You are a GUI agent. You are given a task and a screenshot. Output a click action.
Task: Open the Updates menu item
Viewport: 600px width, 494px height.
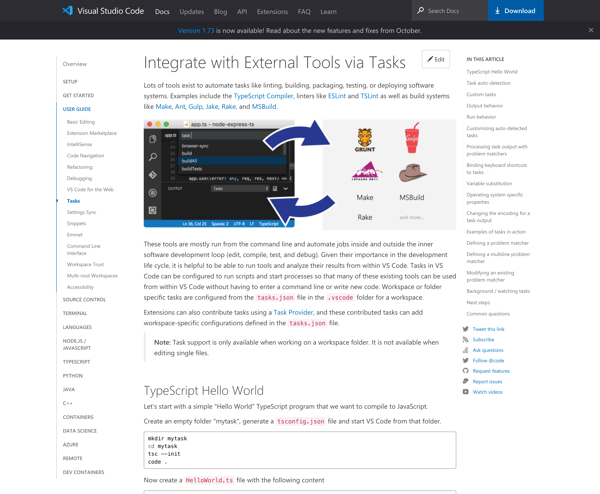(191, 11)
